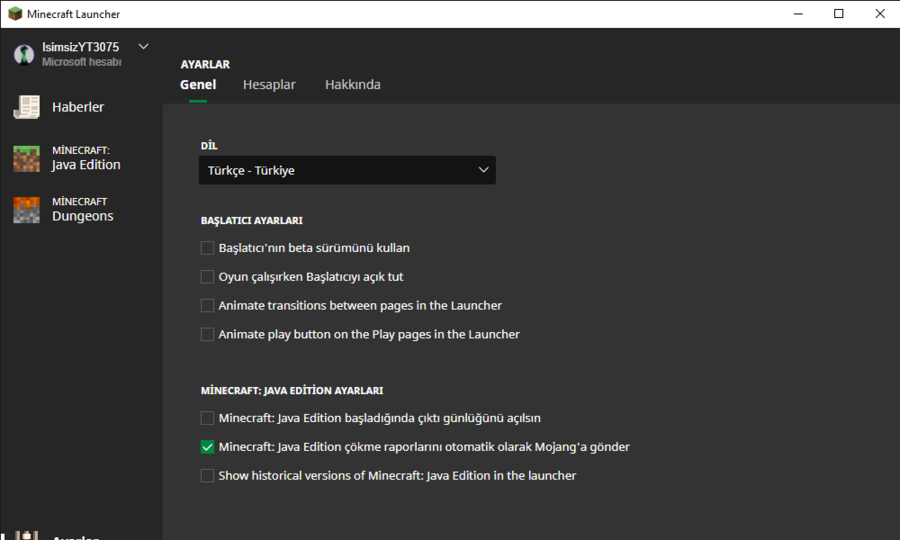Viewport: 900px width, 540px height.
Task: Enable Başlatıcı beta sürümünü kullan checkbox
Action: (x=207, y=248)
